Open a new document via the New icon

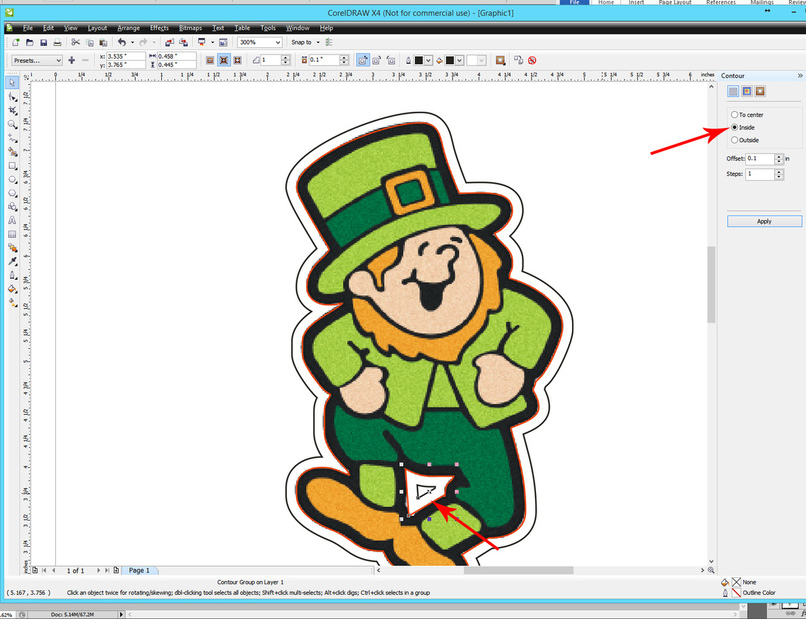tap(15, 42)
